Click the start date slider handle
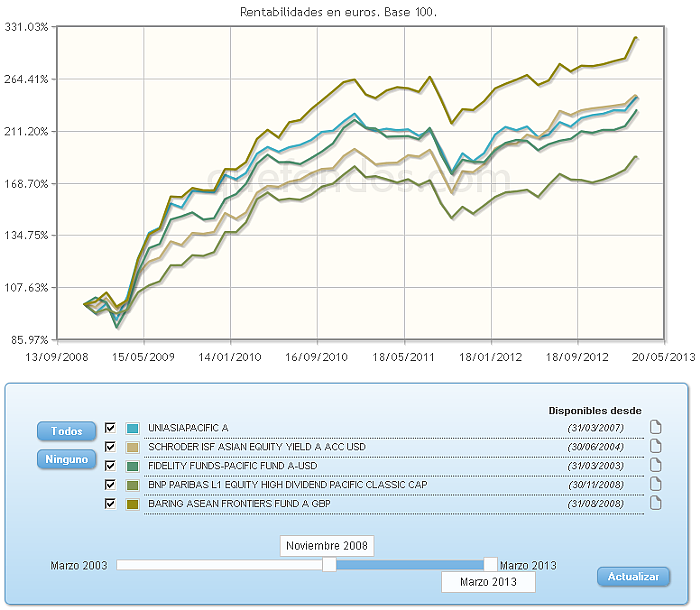Viewport: 700px width, 610px height. click(329, 564)
